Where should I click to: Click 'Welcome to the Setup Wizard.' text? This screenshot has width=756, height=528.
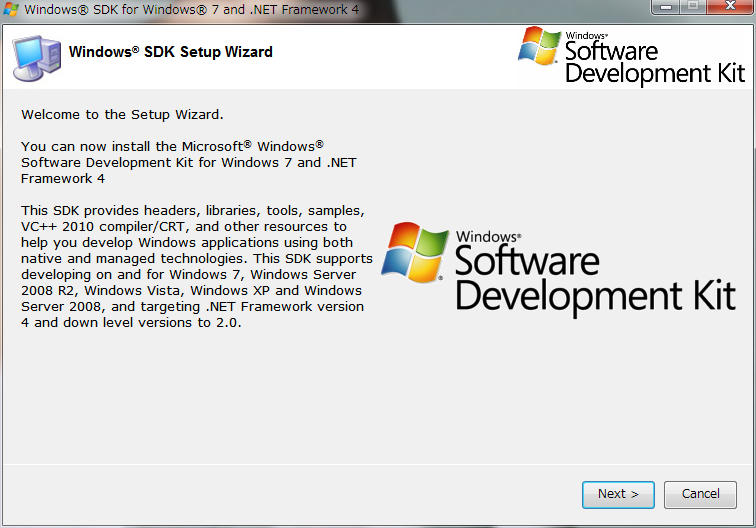[122, 115]
